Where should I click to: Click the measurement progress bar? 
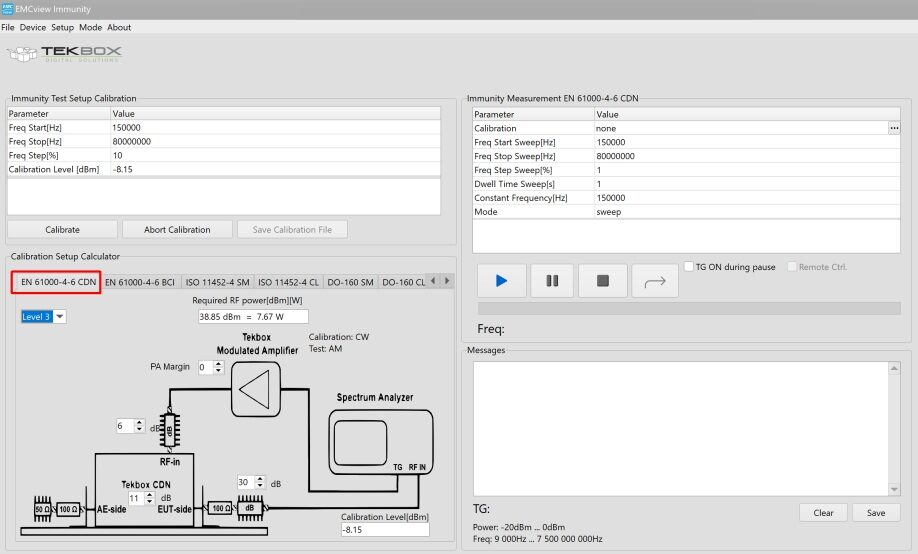click(x=689, y=309)
